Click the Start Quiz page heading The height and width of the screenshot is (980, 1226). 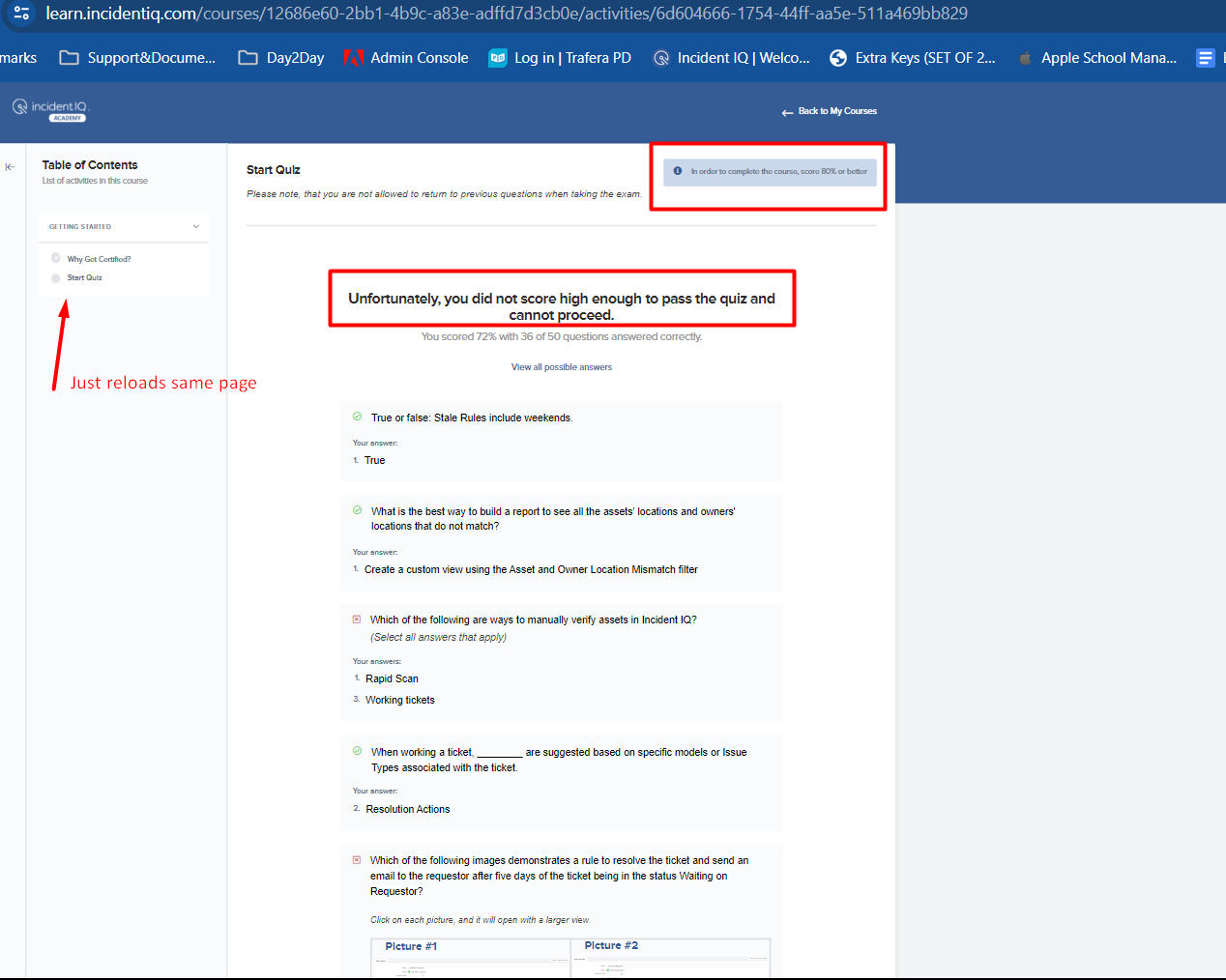(274, 170)
